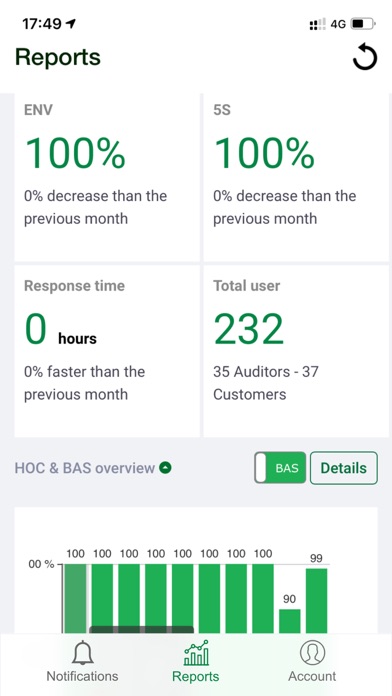Click the Details button

[x=344, y=468]
